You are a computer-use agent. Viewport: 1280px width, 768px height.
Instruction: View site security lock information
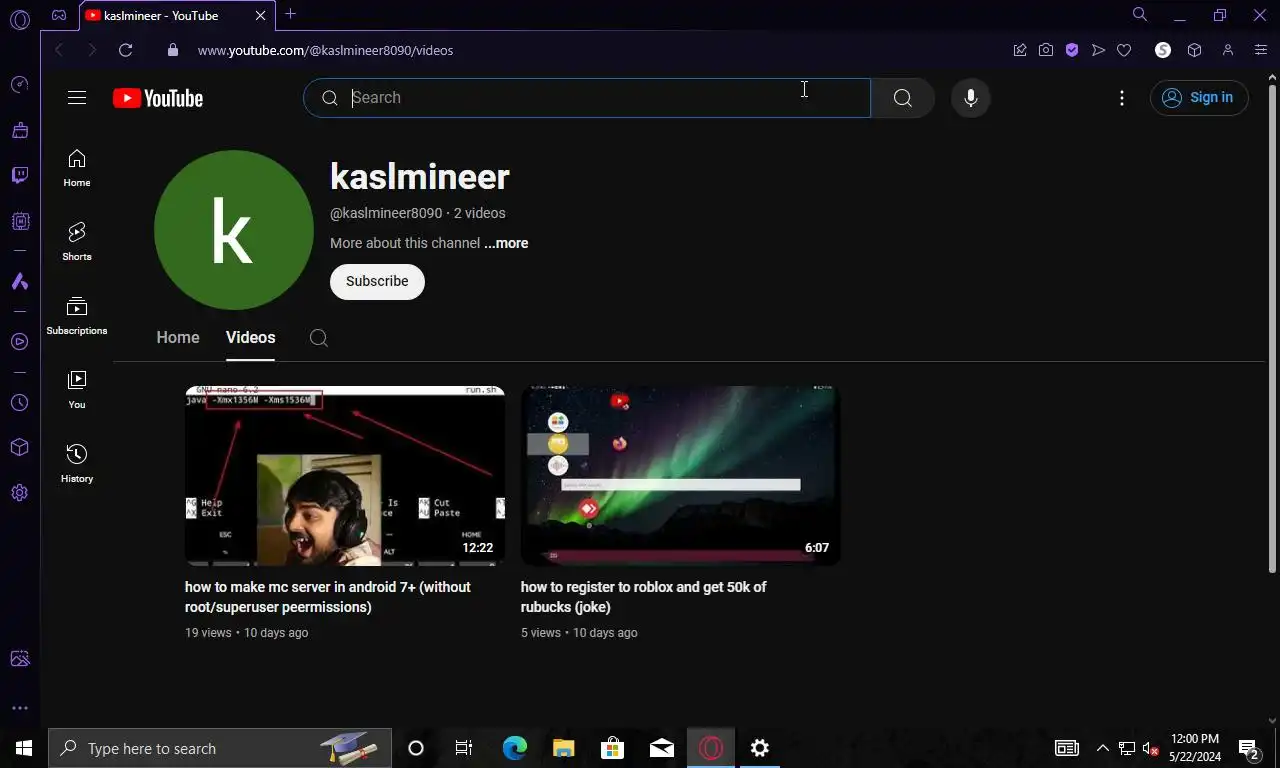(x=172, y=50)
